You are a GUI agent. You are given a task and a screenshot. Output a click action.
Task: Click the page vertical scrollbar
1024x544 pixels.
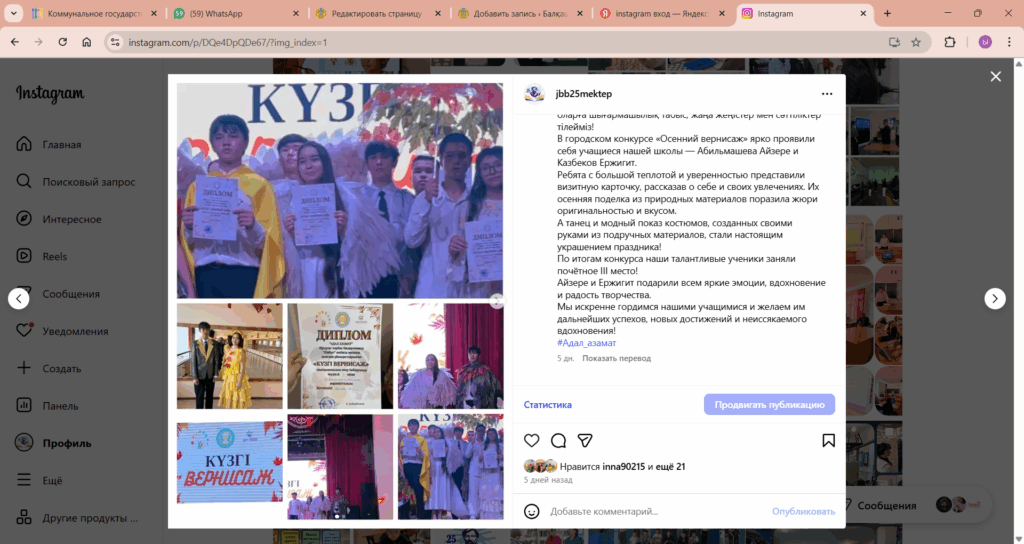tap(1019, 300)
